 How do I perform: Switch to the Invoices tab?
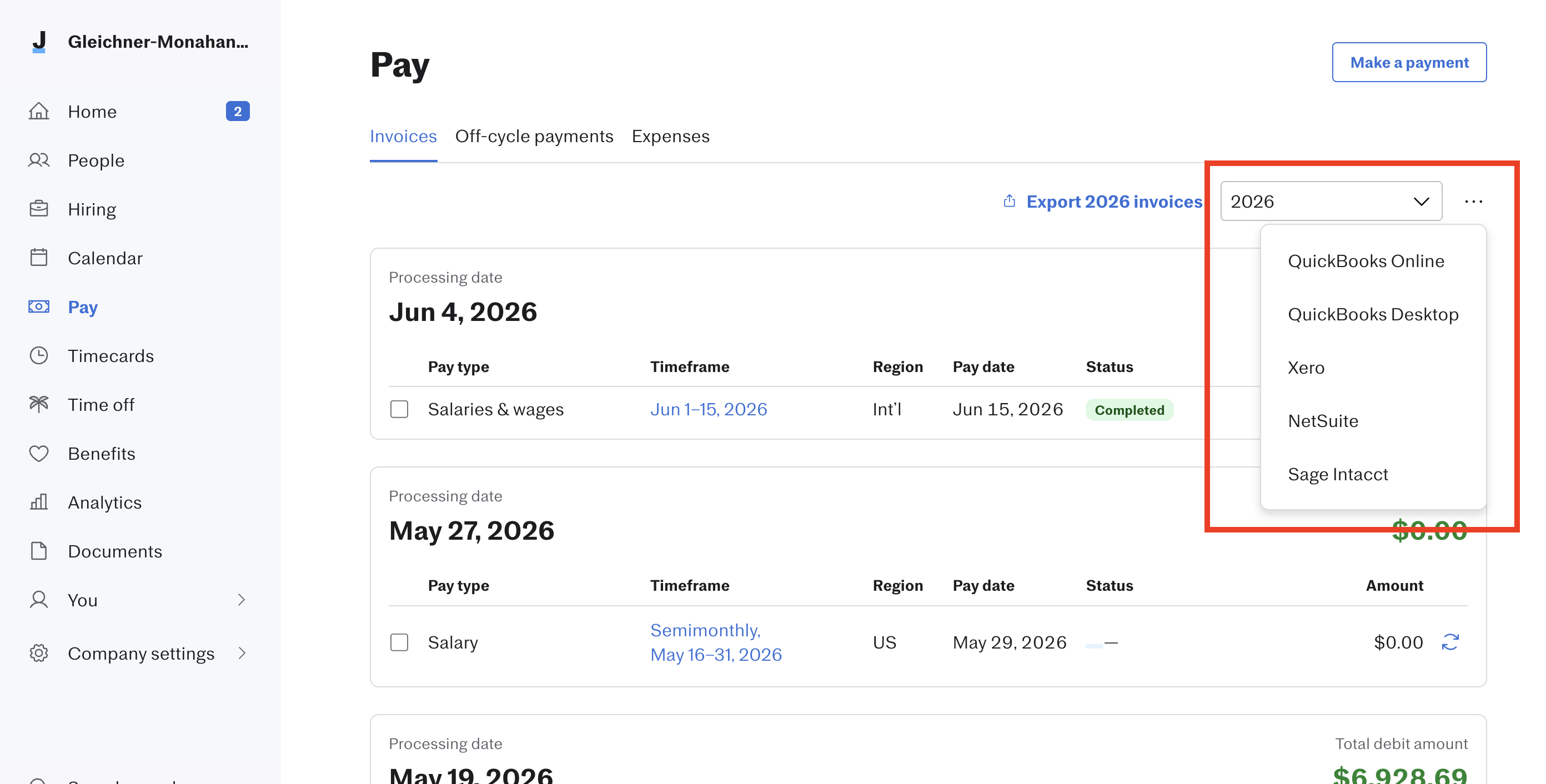[403, 136]
